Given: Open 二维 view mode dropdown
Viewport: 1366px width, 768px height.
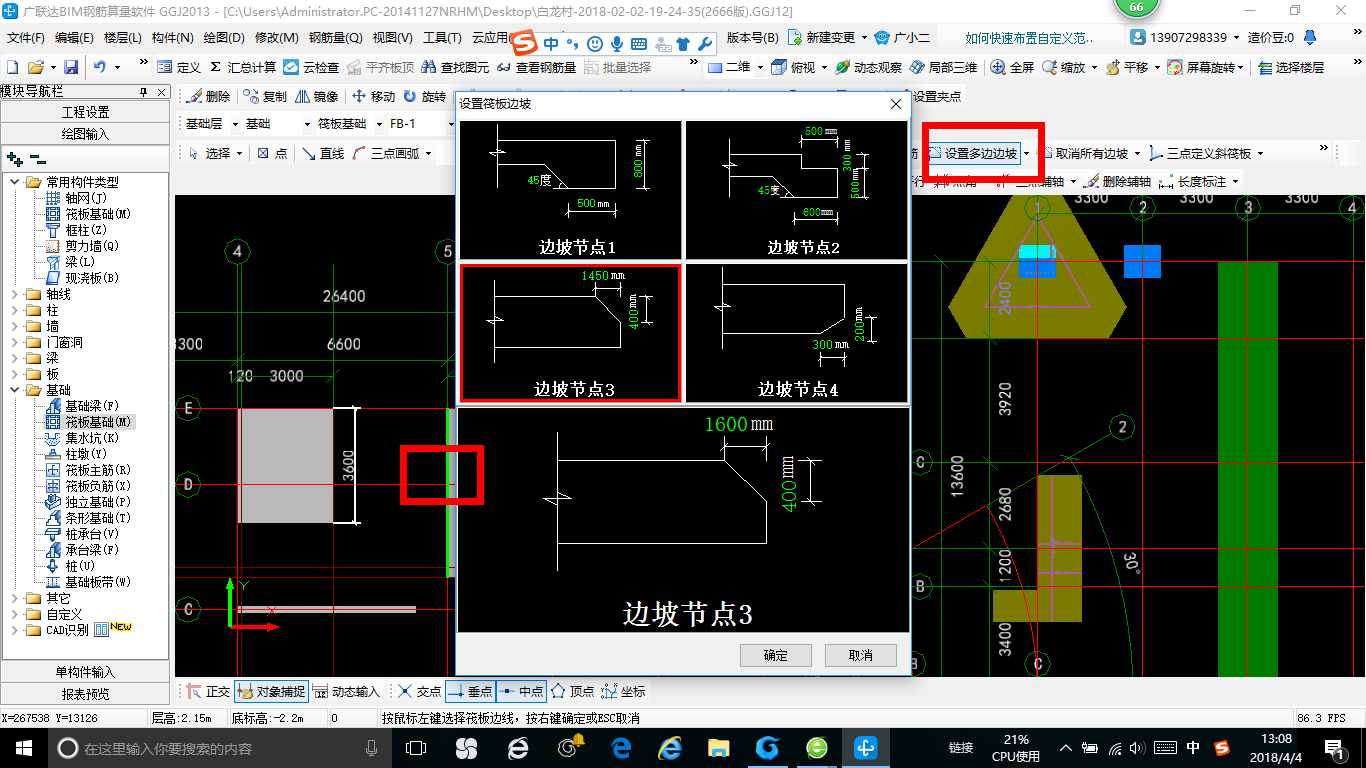Looking at the screenshot, I should coord(760,67).
